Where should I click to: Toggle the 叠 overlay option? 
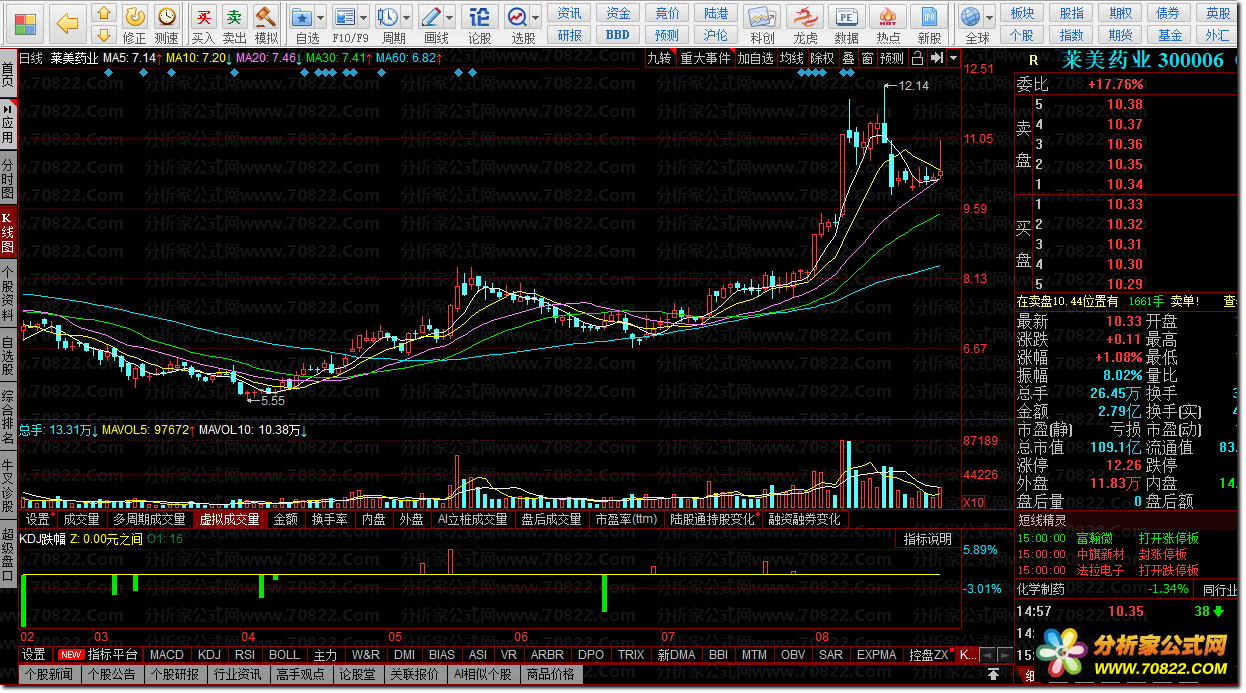pyautogui.click(x=848, y=58)
